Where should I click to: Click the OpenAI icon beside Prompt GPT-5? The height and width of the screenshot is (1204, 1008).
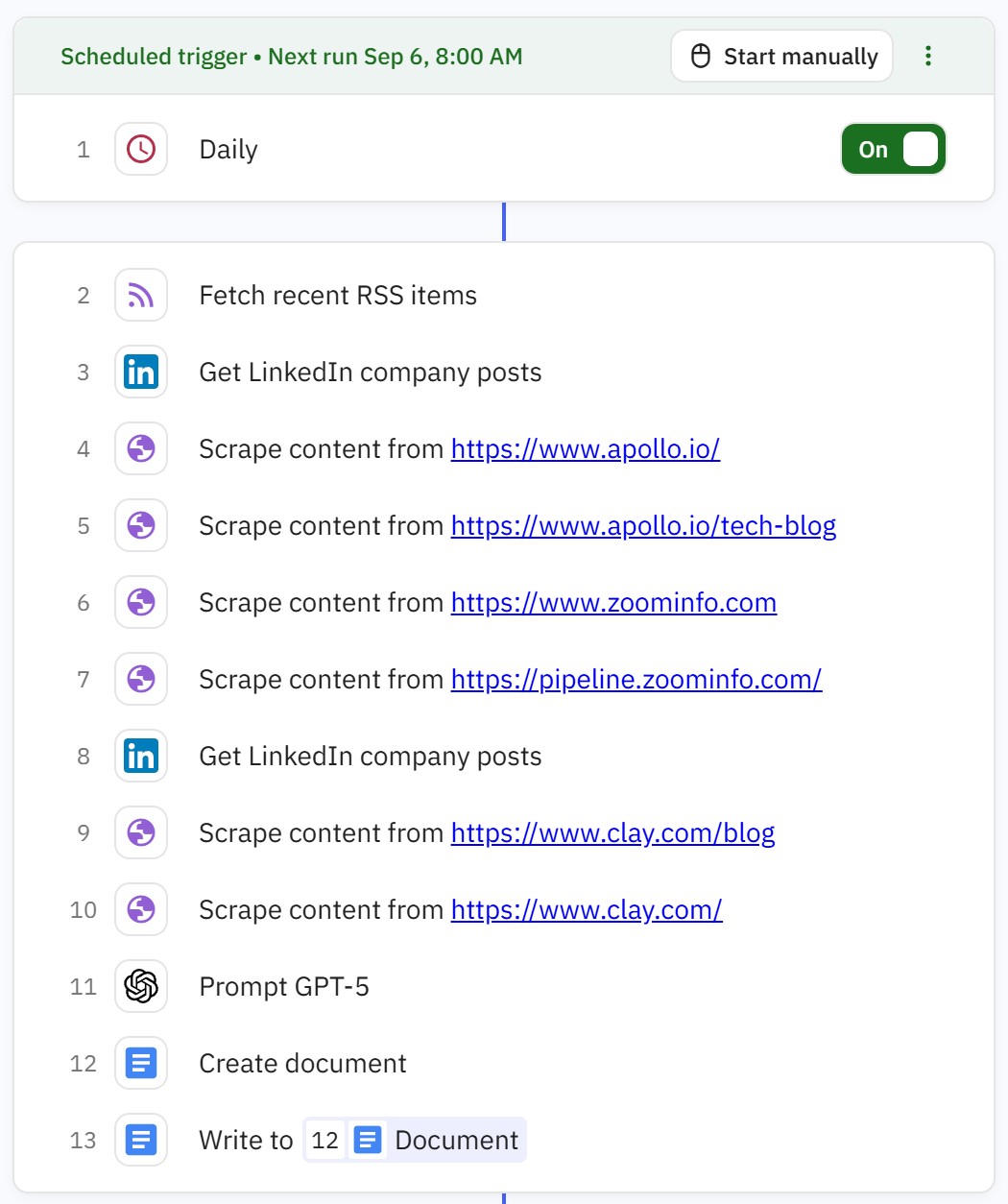(141, 986)
